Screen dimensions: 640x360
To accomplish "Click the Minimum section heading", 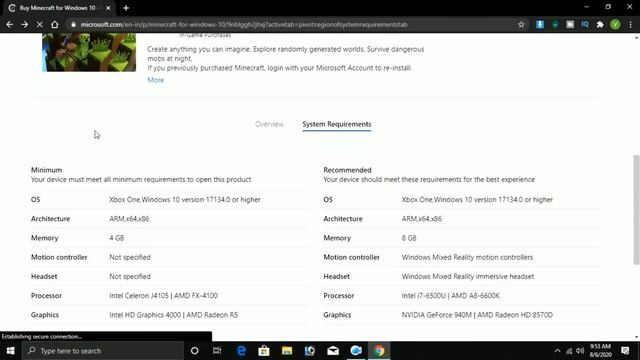I will [47, 170].
